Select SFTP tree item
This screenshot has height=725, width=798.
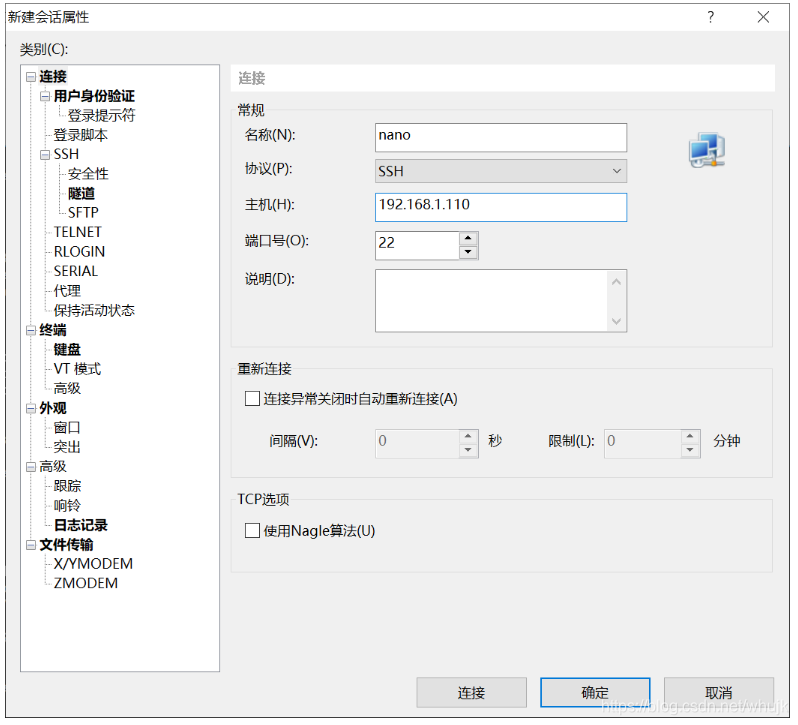click(83, 213)
